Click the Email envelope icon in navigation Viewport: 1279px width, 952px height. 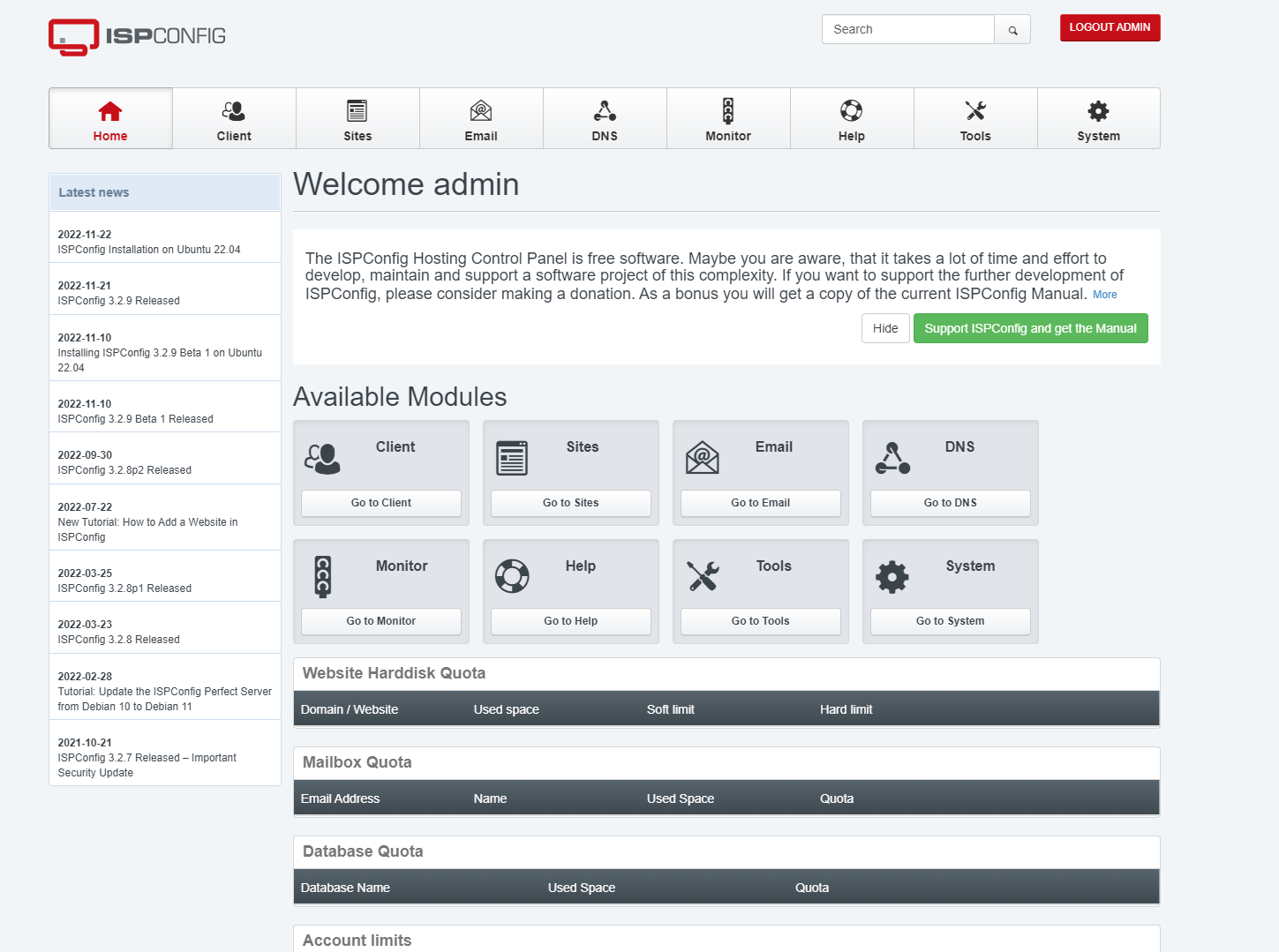[x=481, y=111]
